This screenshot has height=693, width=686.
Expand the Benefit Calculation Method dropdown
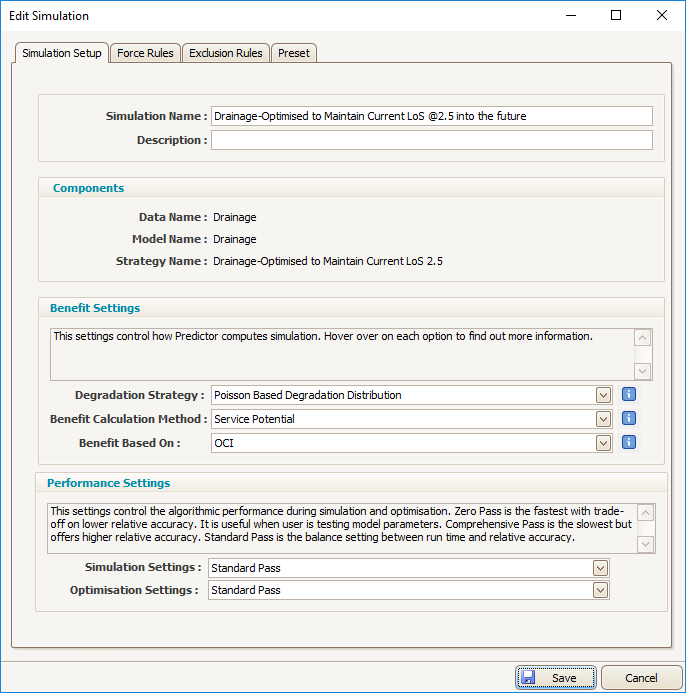[603, 419]
